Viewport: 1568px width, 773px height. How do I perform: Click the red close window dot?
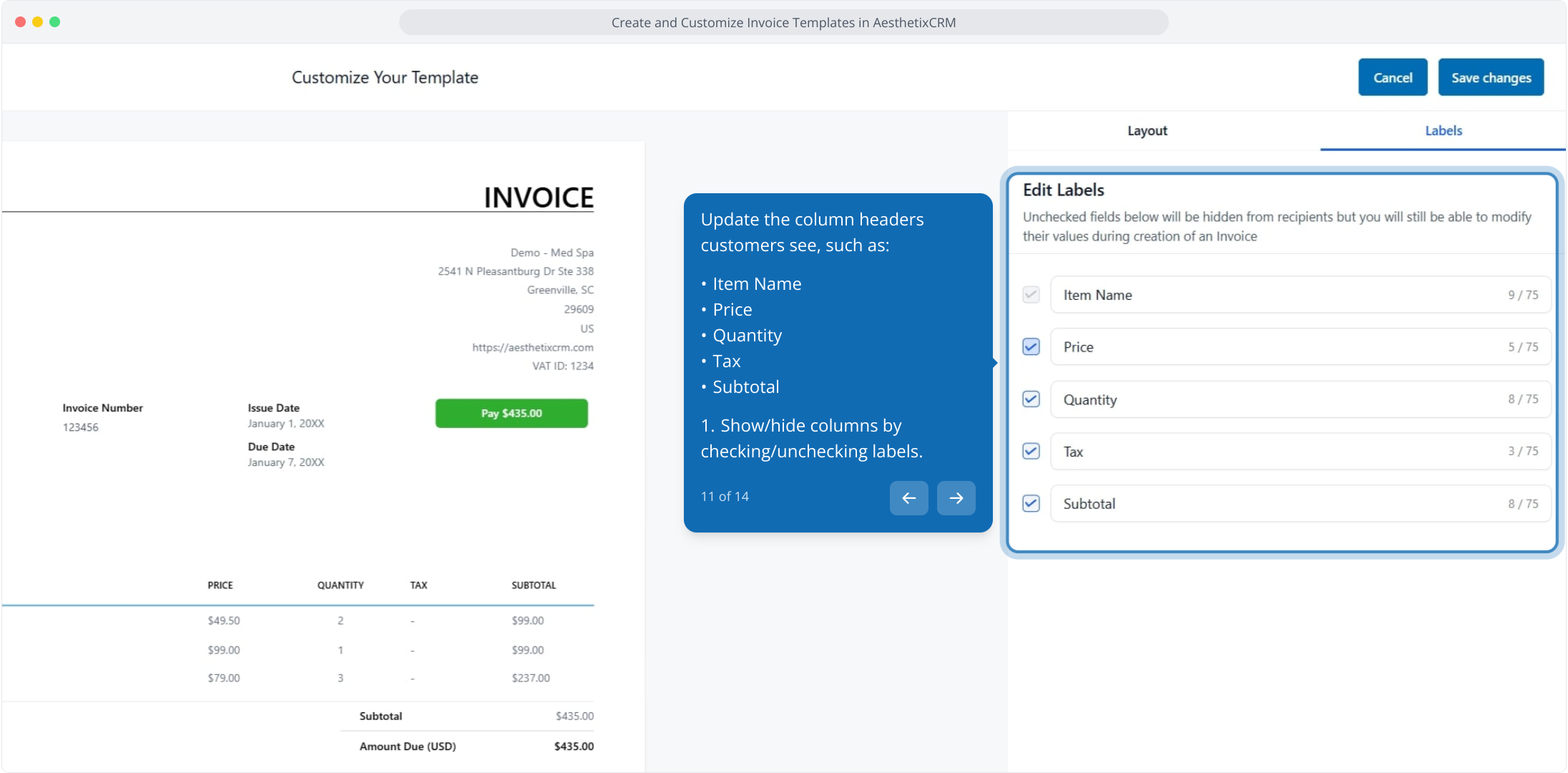pyautogui.click(x=21, y=22)
